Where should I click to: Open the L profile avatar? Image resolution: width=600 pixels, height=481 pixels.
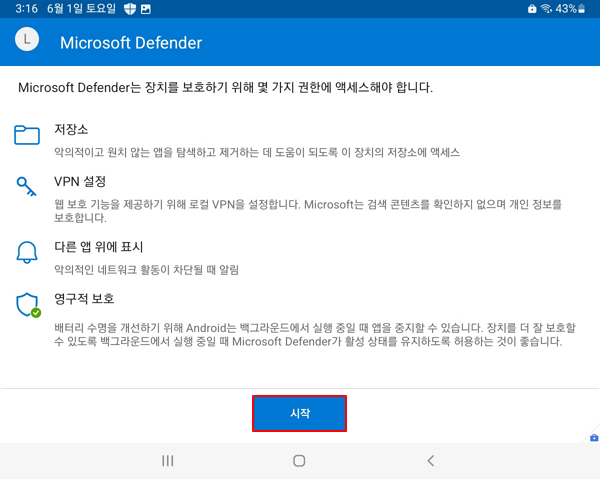coord(27,39)
